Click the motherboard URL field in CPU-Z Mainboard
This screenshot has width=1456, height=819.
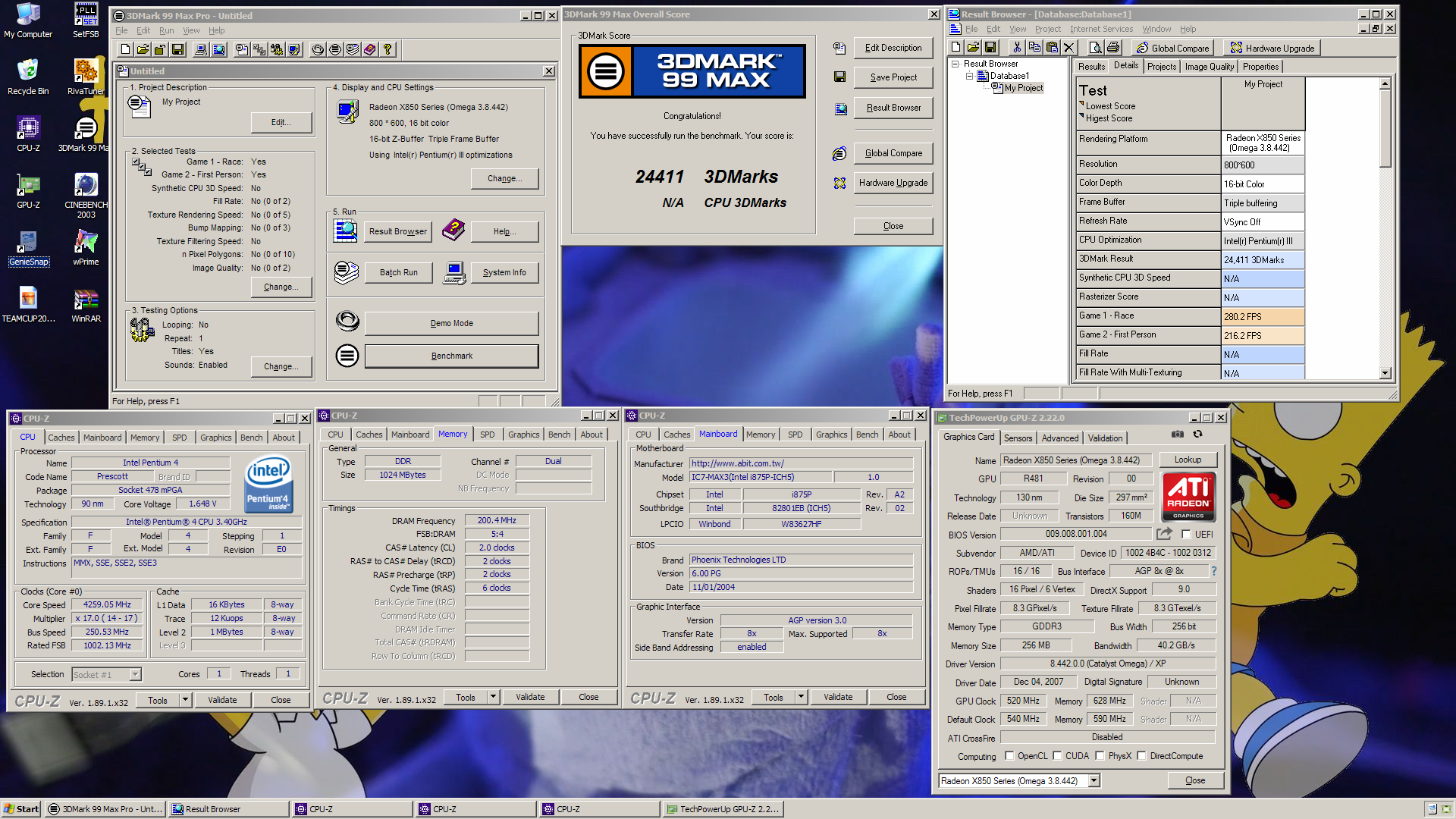tap(801, 463)
